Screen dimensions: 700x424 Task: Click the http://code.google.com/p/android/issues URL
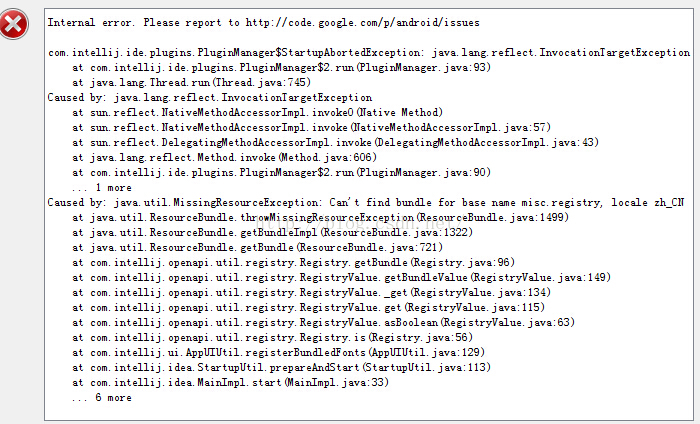[362, 23]
